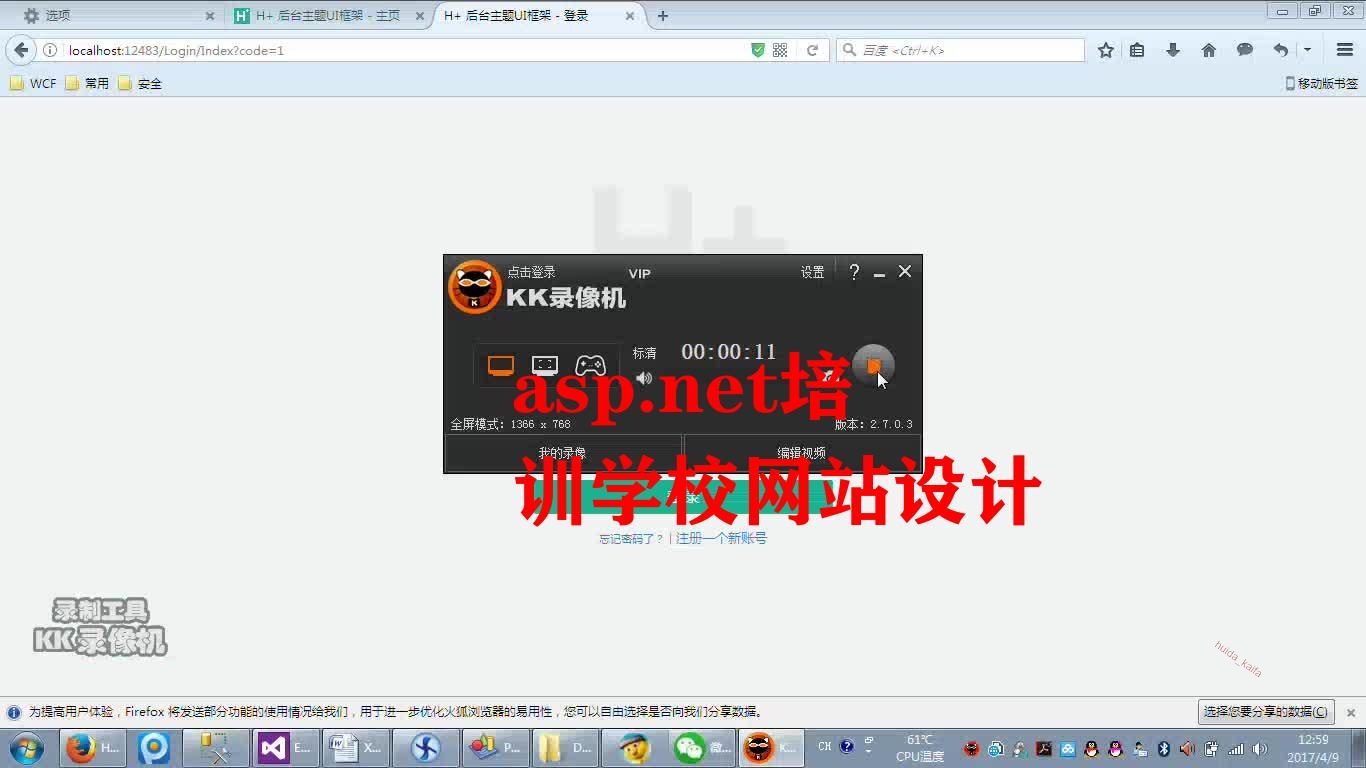
Task: Click the stop recording button
Action: [x=875, y=366]
